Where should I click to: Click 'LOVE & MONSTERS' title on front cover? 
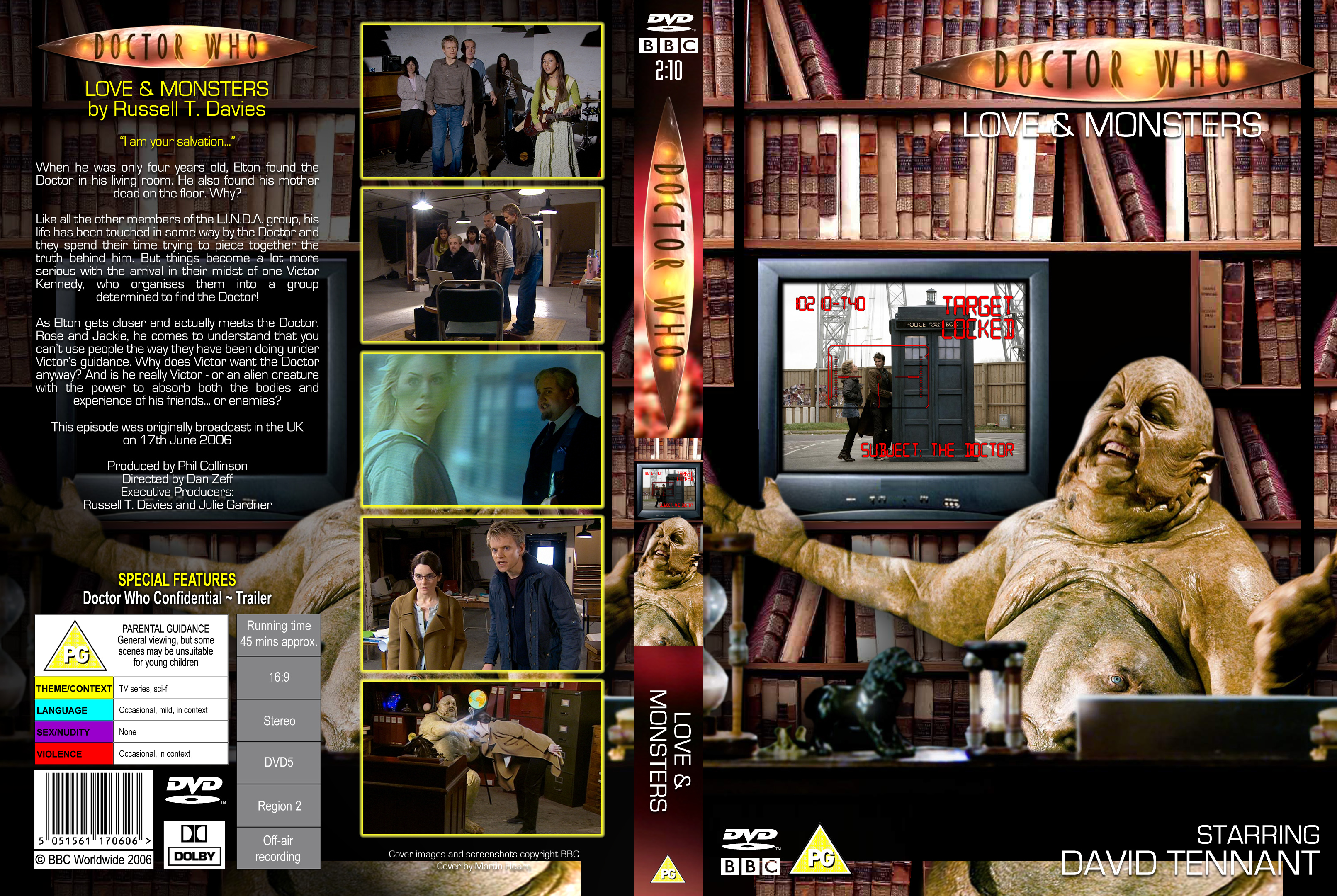click(x=1111, y=125)
